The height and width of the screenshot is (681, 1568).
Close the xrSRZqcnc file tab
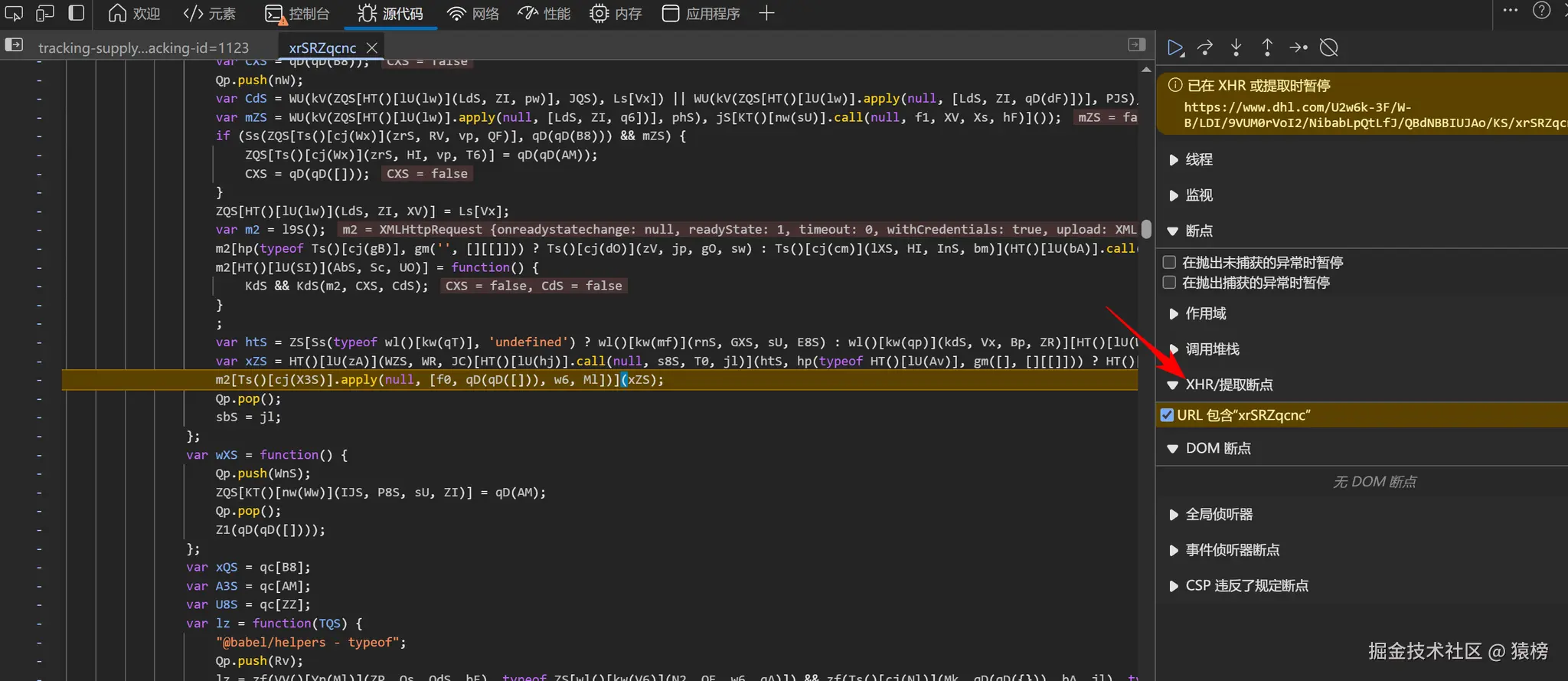(x=372, y=47)
